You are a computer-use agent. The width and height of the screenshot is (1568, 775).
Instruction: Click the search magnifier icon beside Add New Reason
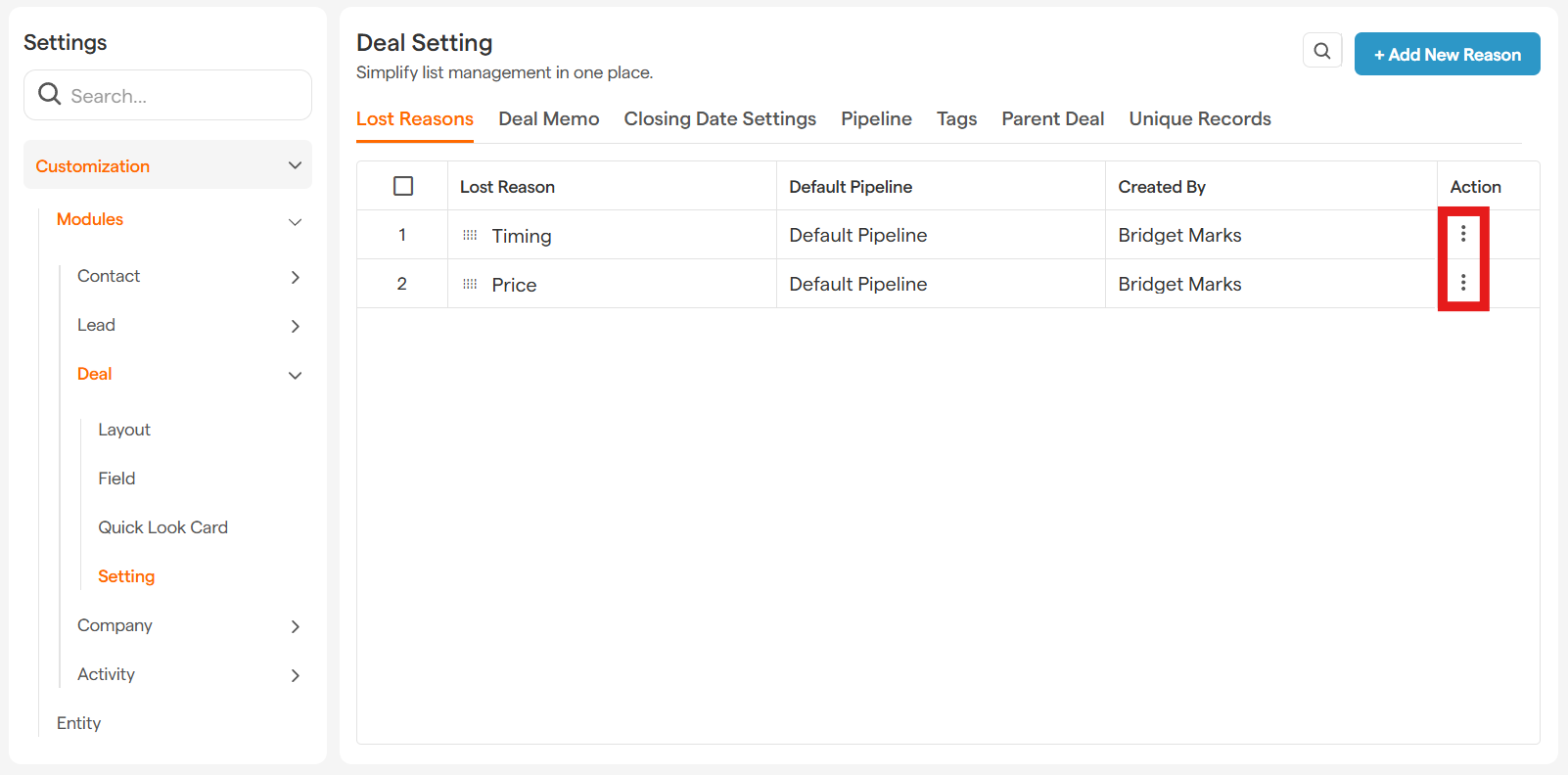point(1321,51)
